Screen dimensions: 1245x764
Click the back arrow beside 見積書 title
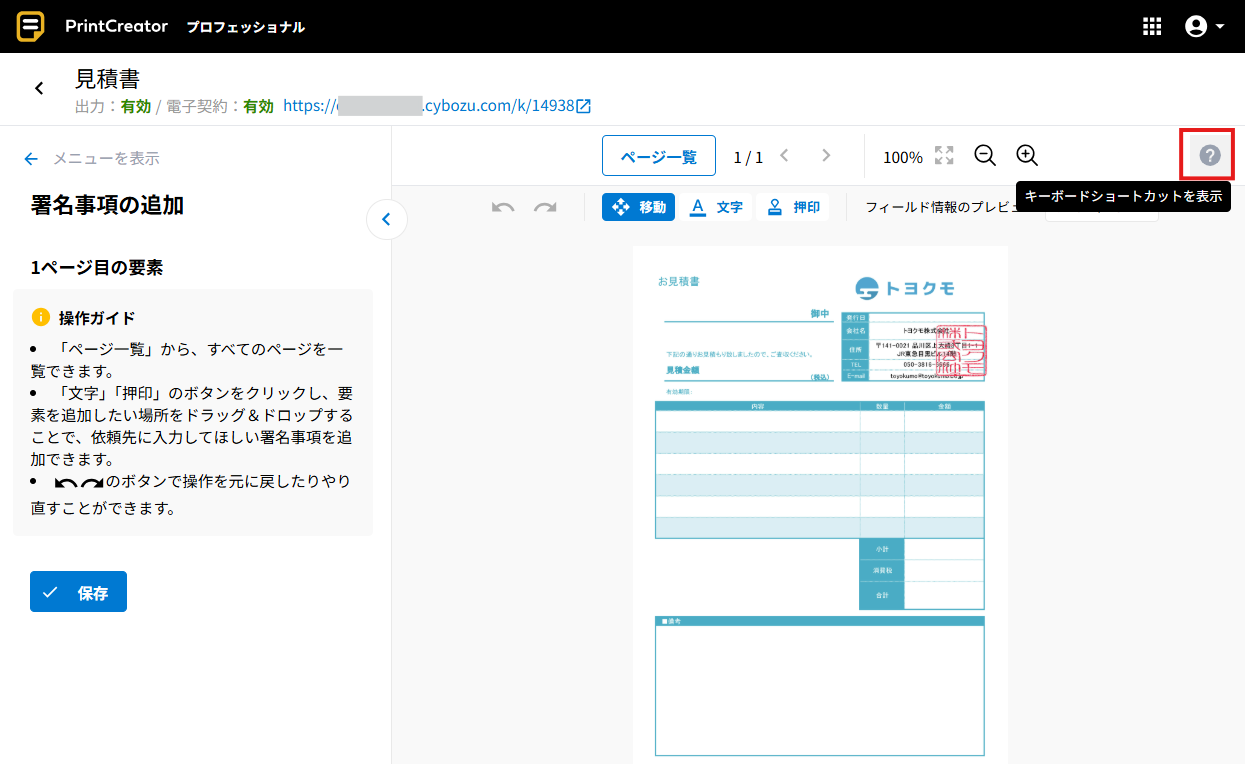[39, 89]
